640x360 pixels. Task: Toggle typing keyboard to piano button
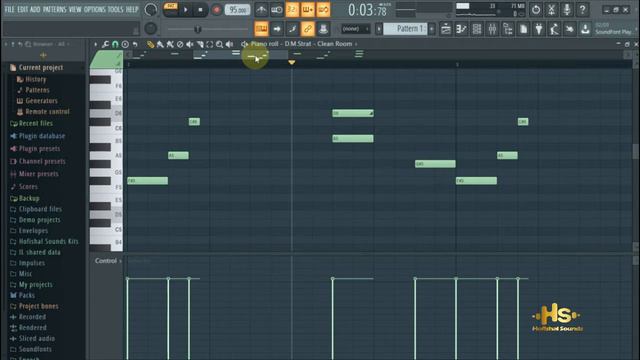click(x=261, y=29)
